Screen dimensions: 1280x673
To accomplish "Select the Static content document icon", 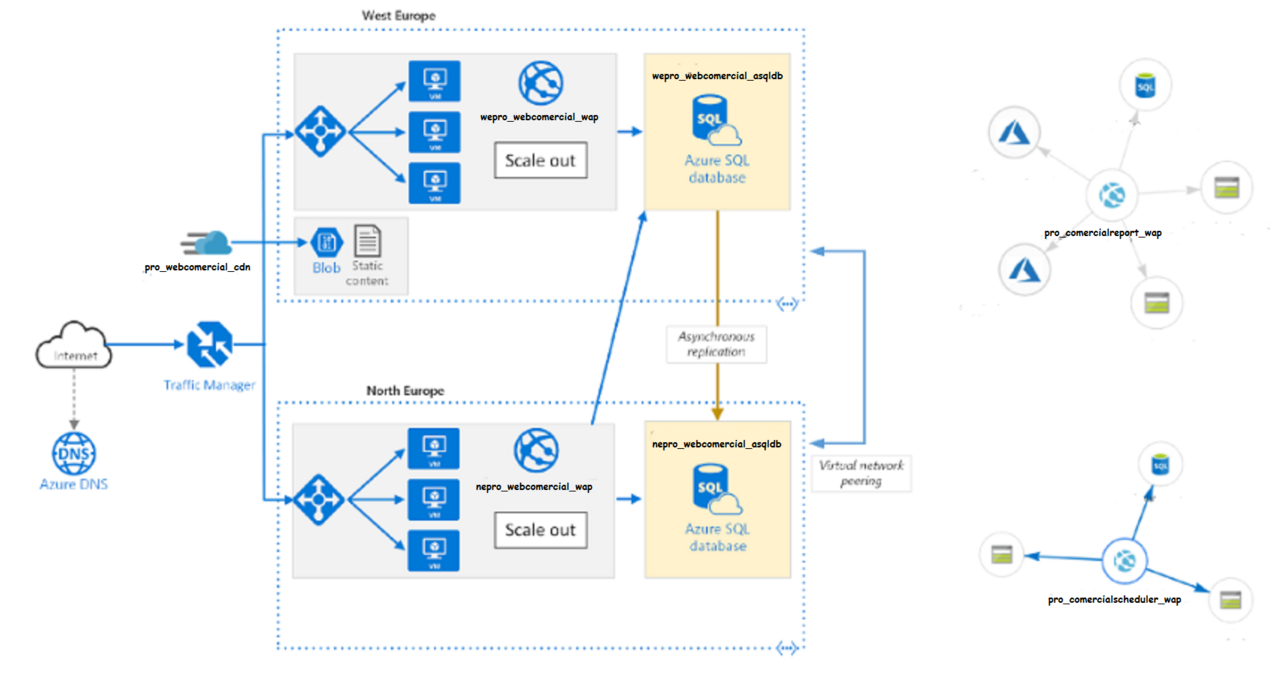I will coord(368,242).
